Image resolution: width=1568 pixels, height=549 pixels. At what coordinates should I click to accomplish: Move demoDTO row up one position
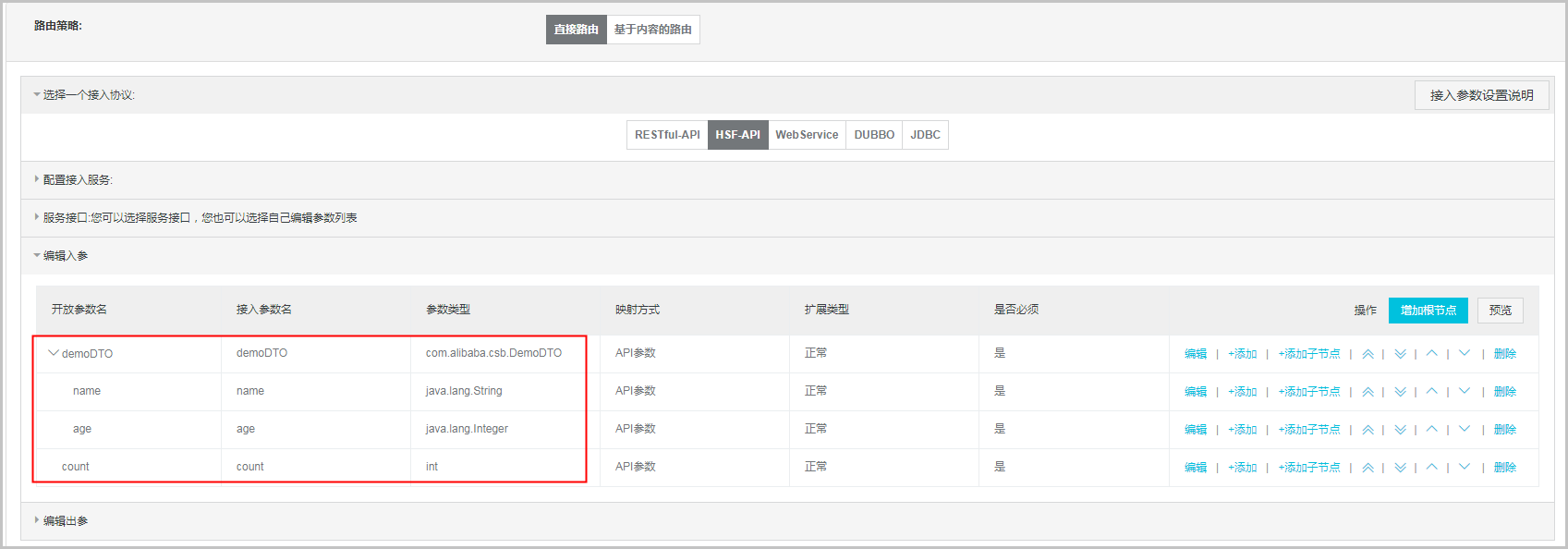coord(1431,353)
